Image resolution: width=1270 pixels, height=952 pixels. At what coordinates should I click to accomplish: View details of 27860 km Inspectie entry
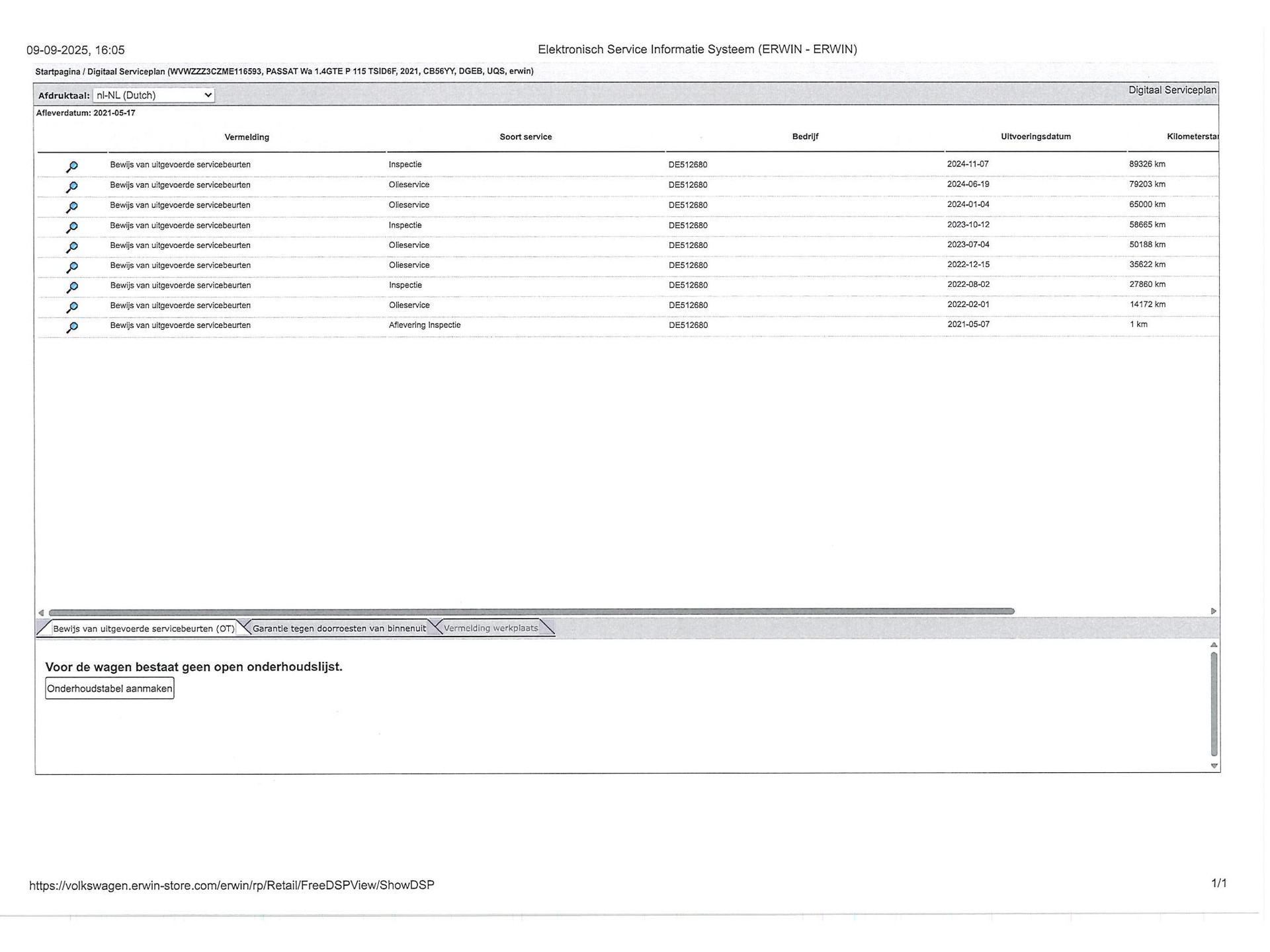point(72,287)
